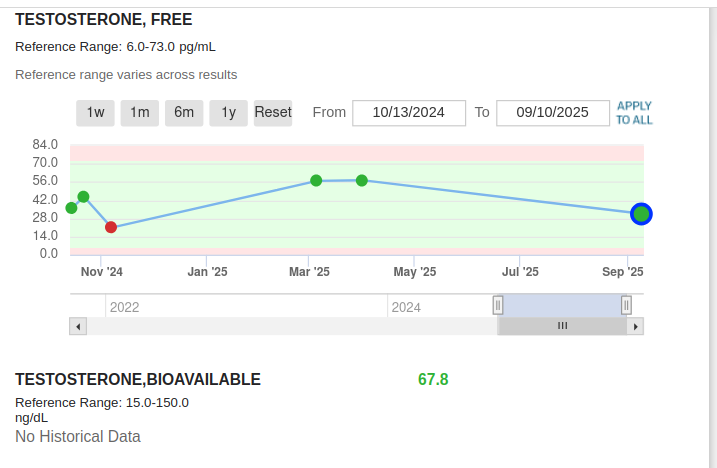The image size is (717, 468).
Task: Click the left range selector handle
Action: pos(498,305)
